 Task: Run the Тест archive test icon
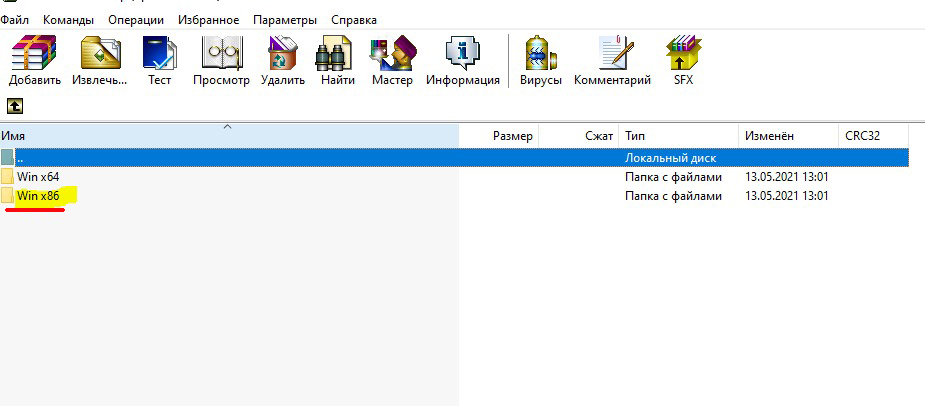click(160, 58)
